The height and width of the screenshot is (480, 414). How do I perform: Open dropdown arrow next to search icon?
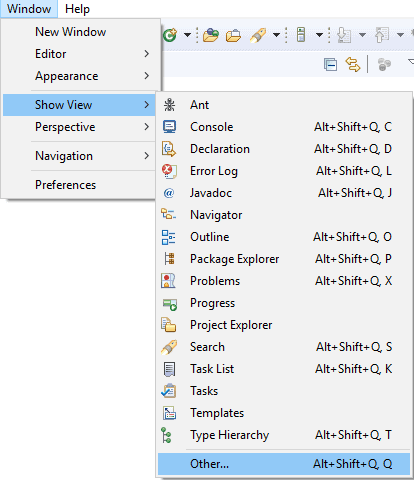pyautogui.click(x=276, y=35)
